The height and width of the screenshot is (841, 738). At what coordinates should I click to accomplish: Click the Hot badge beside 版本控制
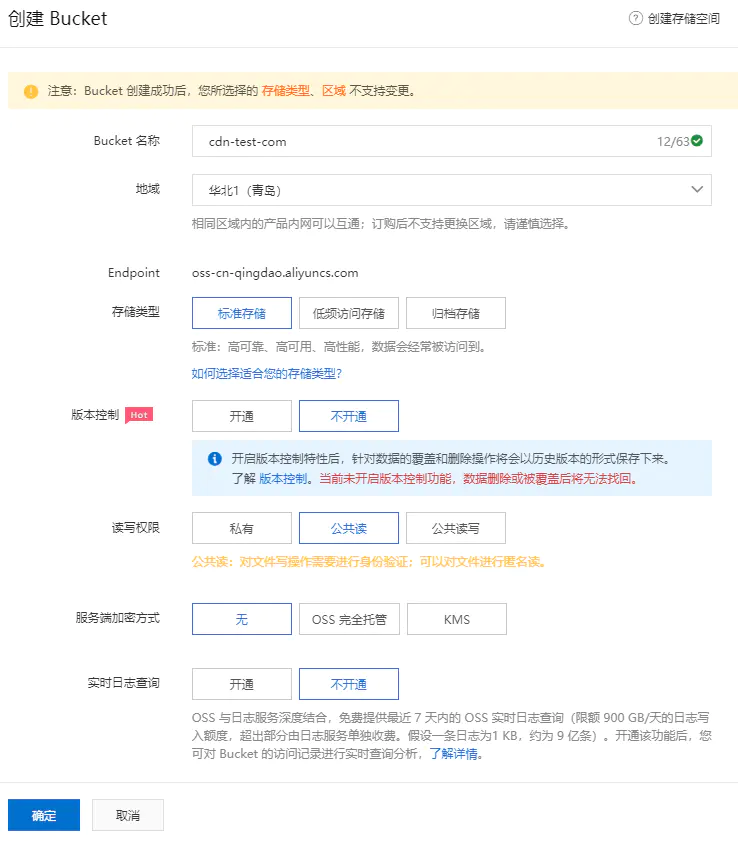(139, 415)
